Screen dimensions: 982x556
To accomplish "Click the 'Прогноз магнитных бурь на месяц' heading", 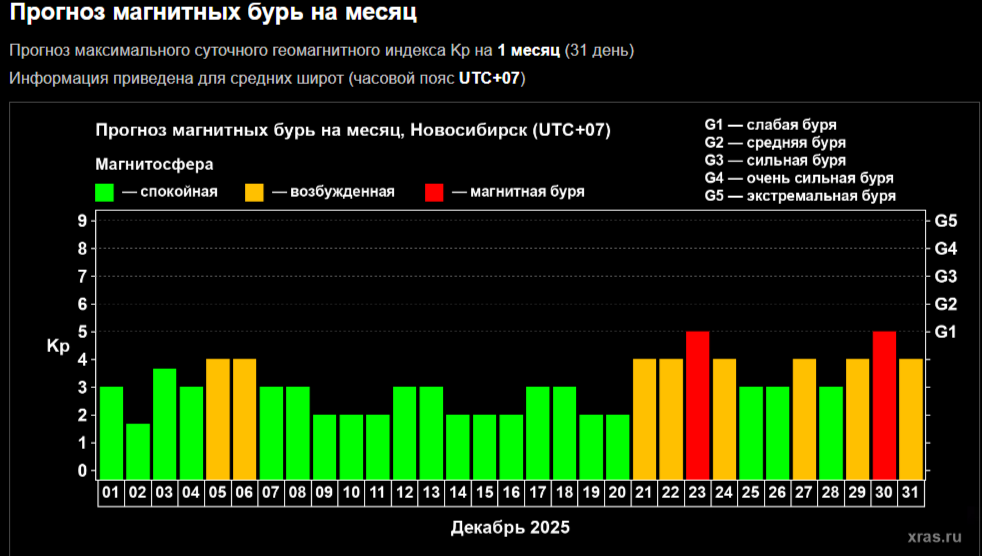I will [x=214, y=14].
